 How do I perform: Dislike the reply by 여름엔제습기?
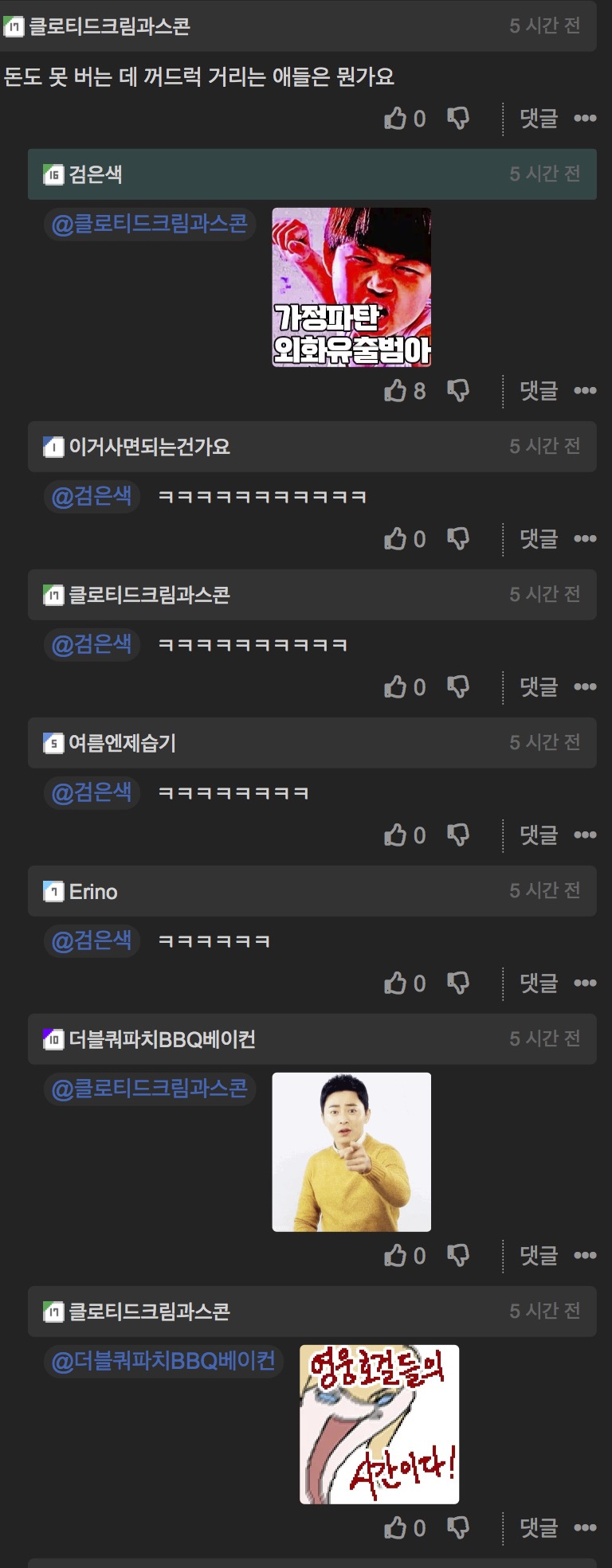click(458, 835)
